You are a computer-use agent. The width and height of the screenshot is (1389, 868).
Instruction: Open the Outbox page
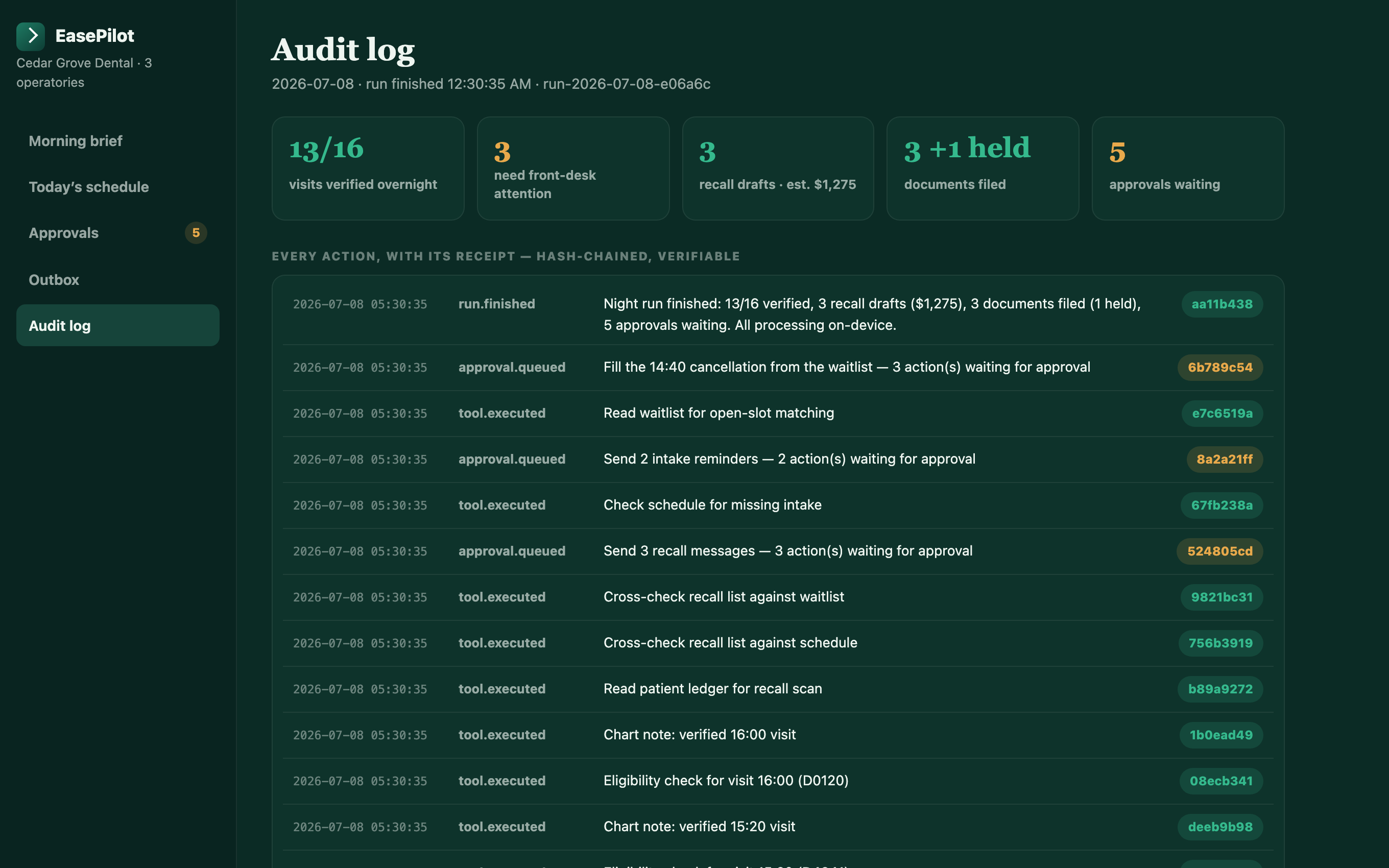point(117,280)
